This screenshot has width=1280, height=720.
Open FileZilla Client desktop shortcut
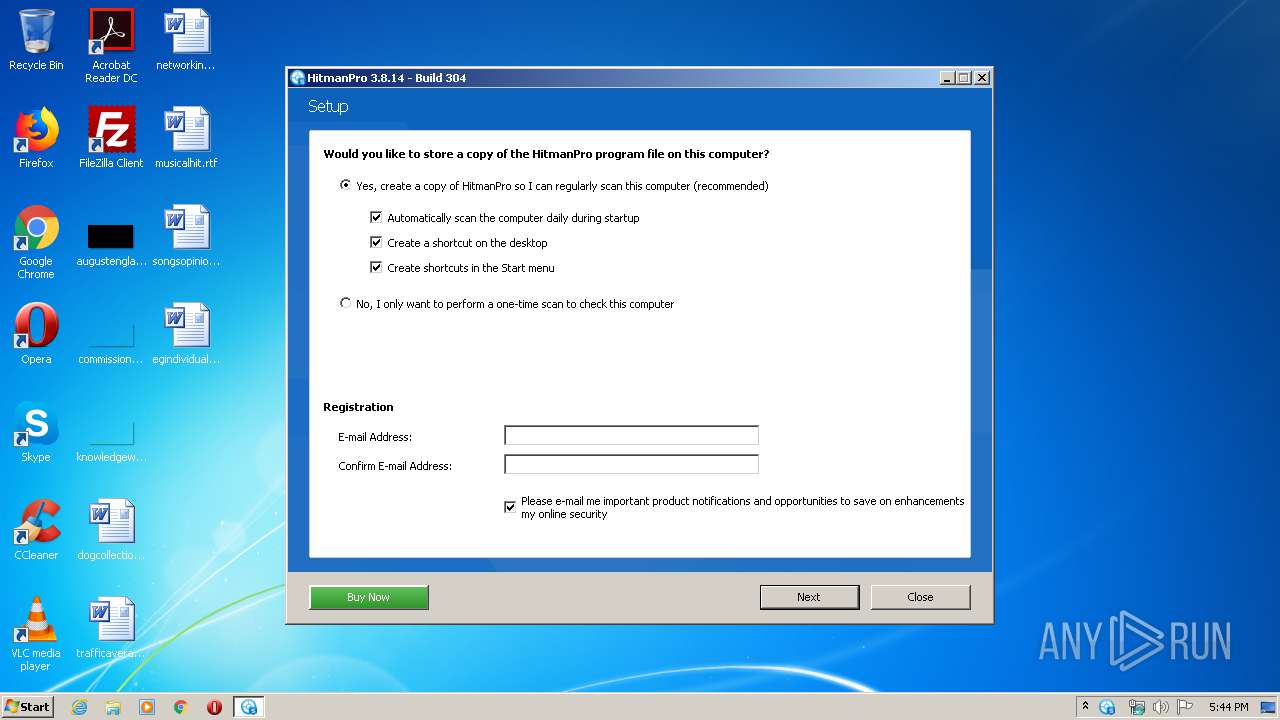click(111, 138)
